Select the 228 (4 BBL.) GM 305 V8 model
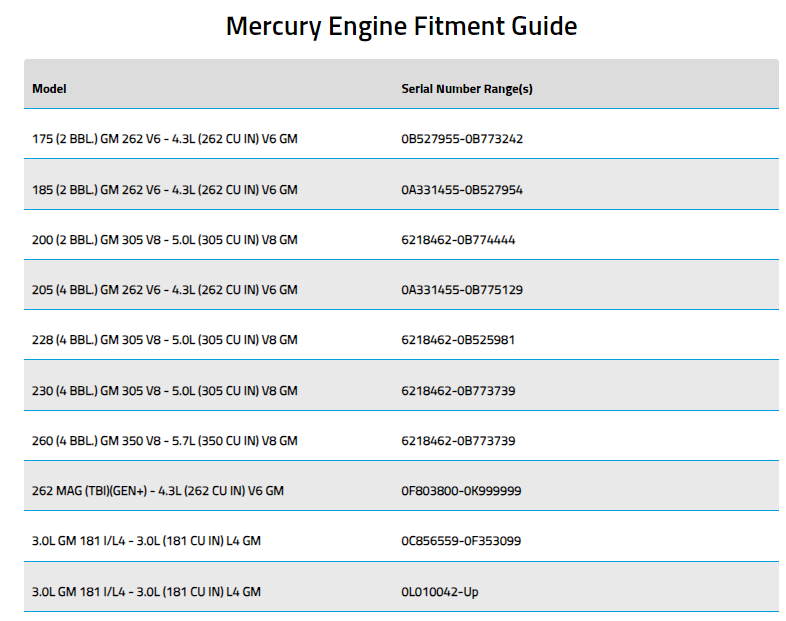 click(164, 340)
